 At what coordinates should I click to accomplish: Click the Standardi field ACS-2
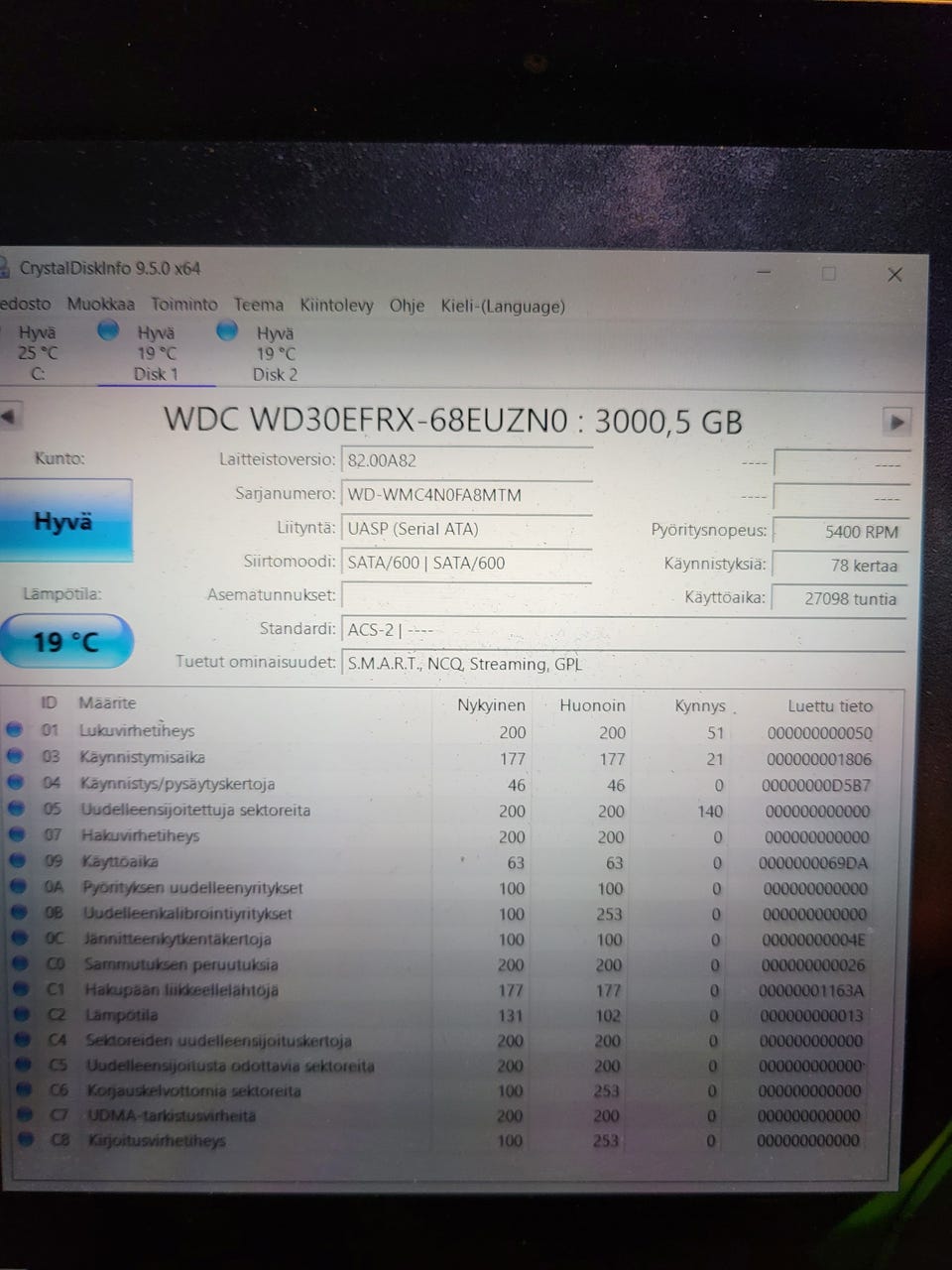pos(623,630)
